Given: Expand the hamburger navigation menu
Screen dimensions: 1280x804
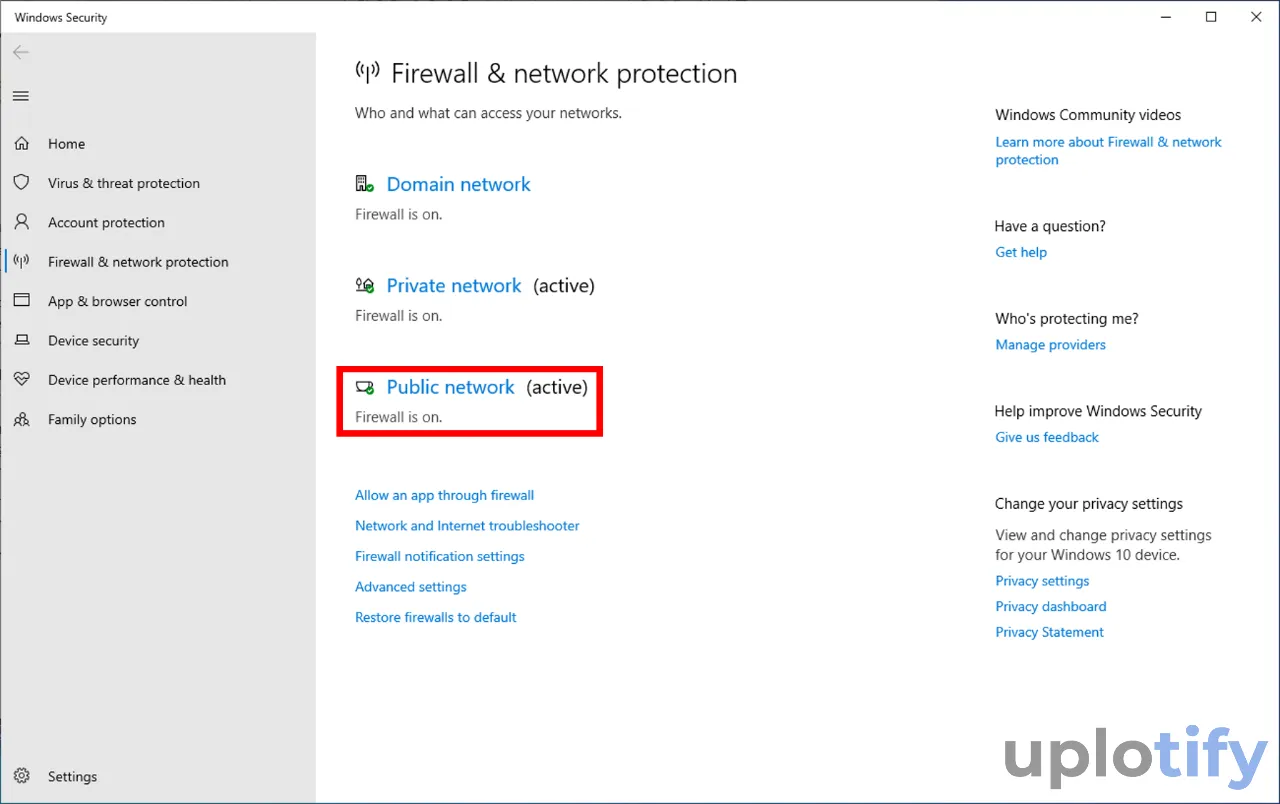Looking at the screenshot, I should coord(21,96).
